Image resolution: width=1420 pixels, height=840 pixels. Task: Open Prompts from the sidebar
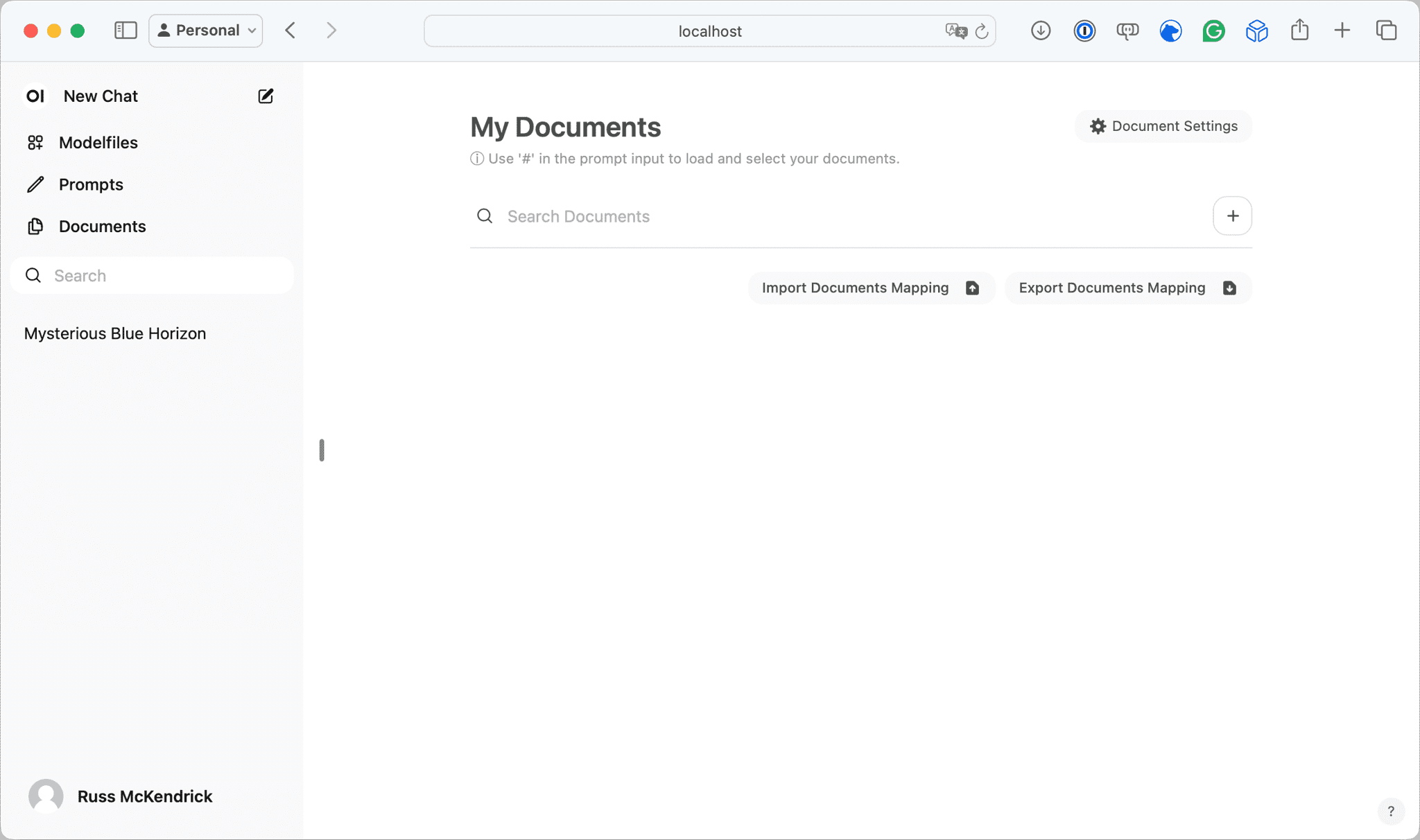91,184
